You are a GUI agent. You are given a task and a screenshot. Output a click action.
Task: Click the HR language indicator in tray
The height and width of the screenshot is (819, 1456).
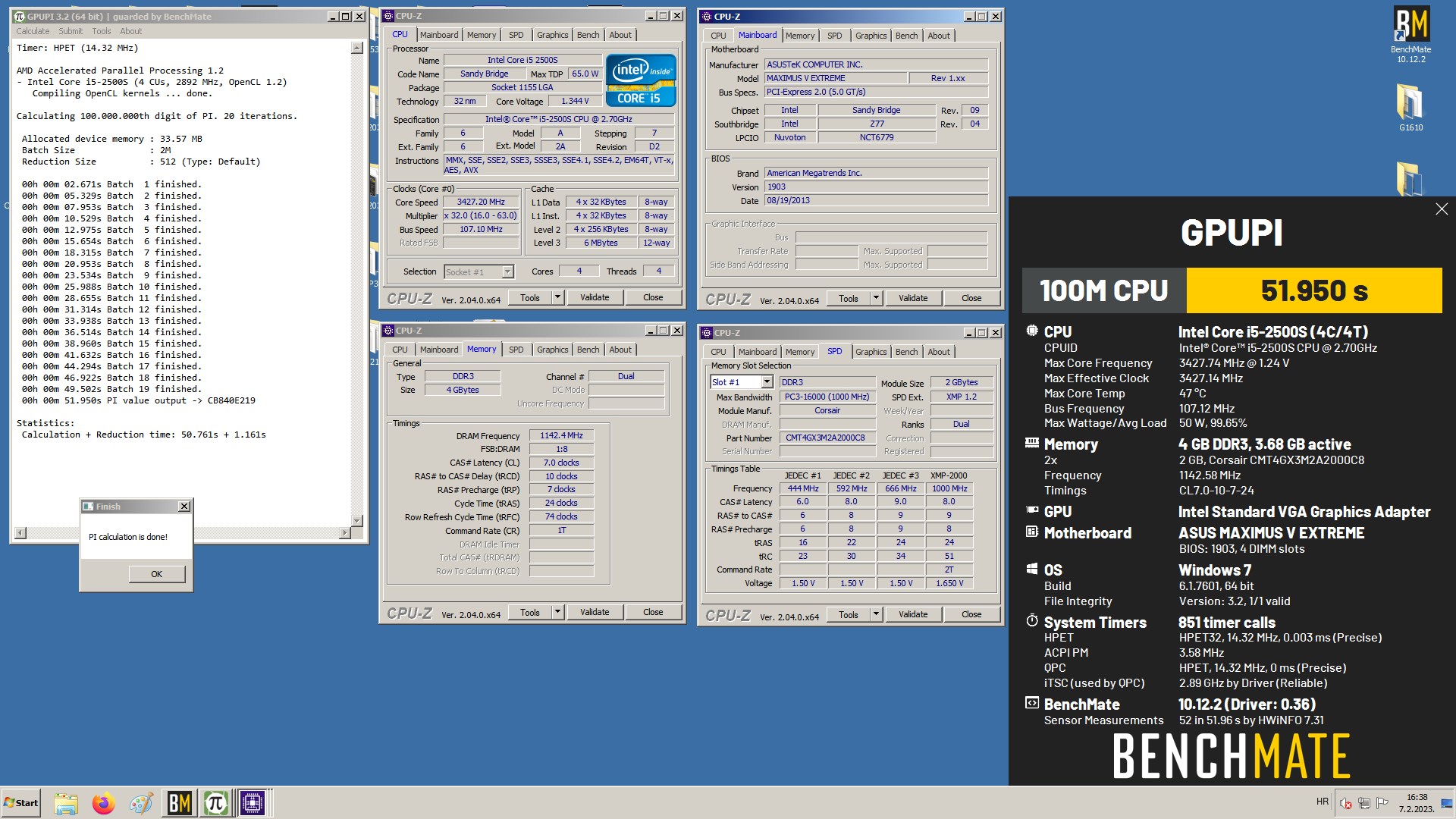click(1323, 802)
